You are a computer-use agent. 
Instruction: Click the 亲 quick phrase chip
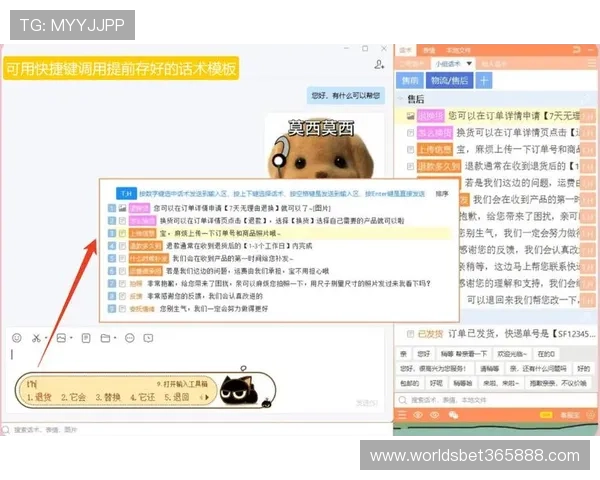click(x=403, y=354)
